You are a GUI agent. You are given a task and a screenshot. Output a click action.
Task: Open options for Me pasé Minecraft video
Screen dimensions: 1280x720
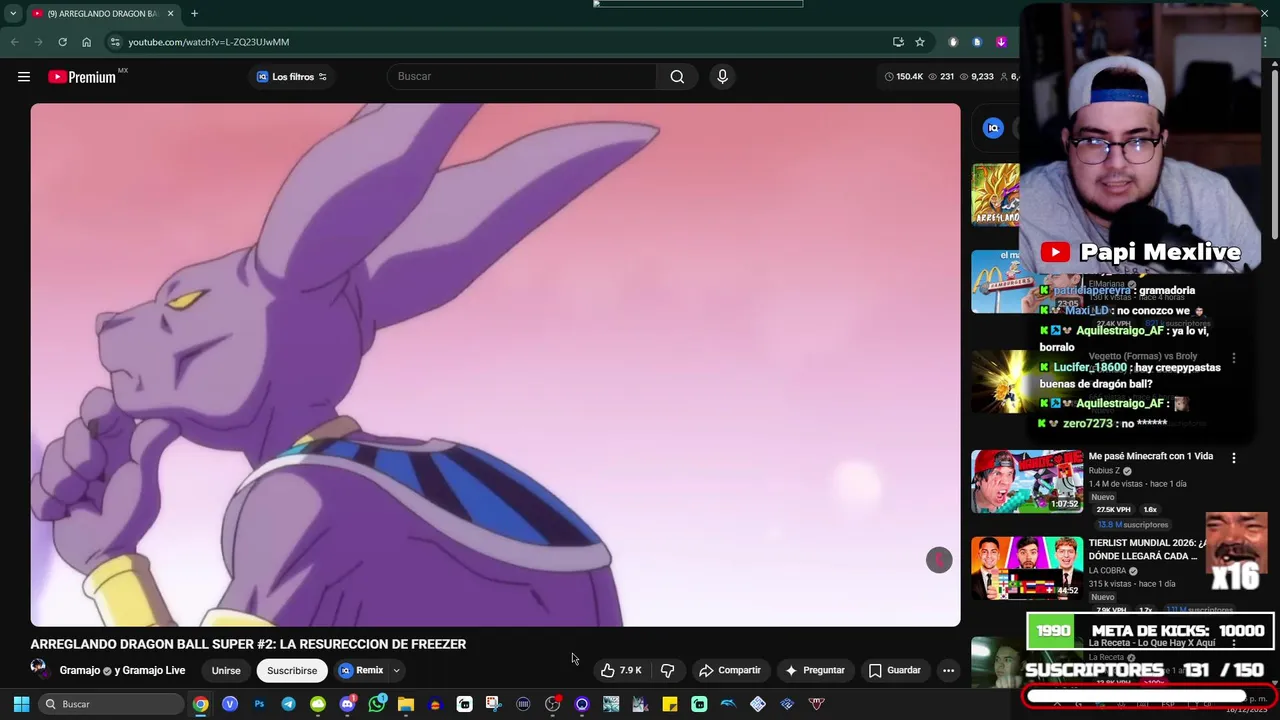[1233, 458]
